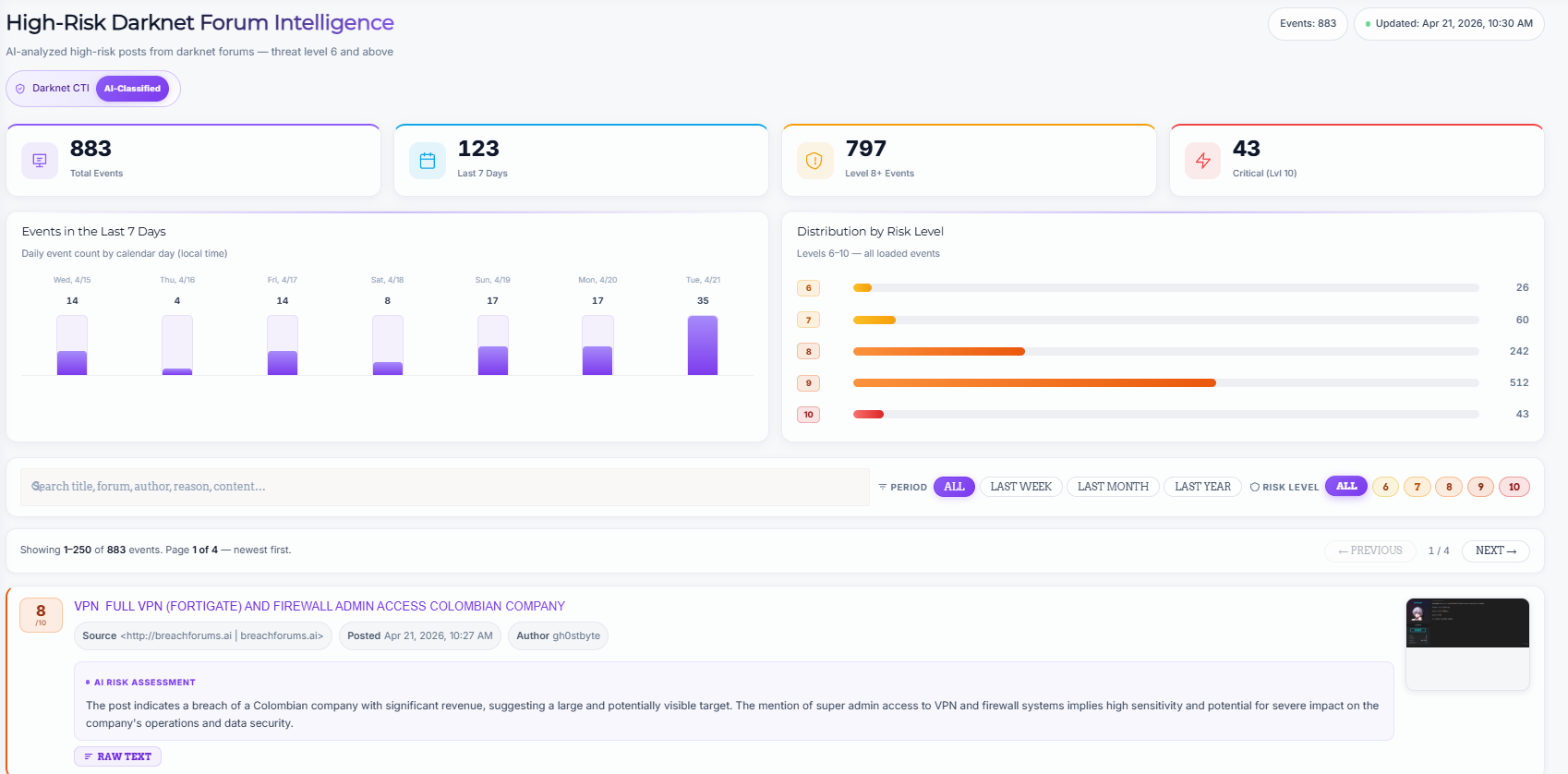The image size is (1568, 774).
Task: Click the distribution level 7 label badge
Action: pos(808,320)
